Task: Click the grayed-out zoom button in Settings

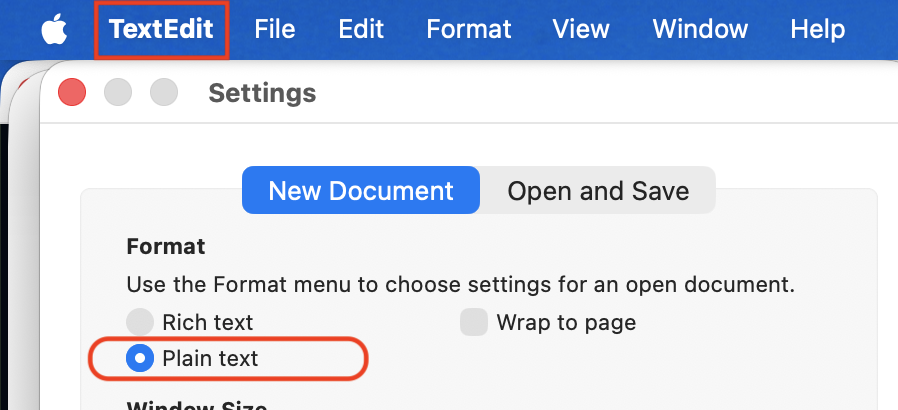Action: [x=164, y=92]
